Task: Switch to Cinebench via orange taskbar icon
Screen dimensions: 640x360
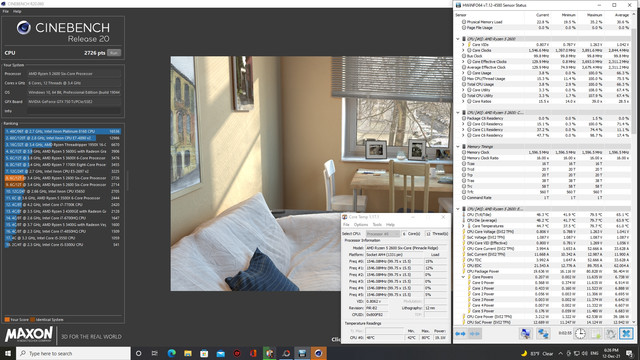Action: [318, 353]
